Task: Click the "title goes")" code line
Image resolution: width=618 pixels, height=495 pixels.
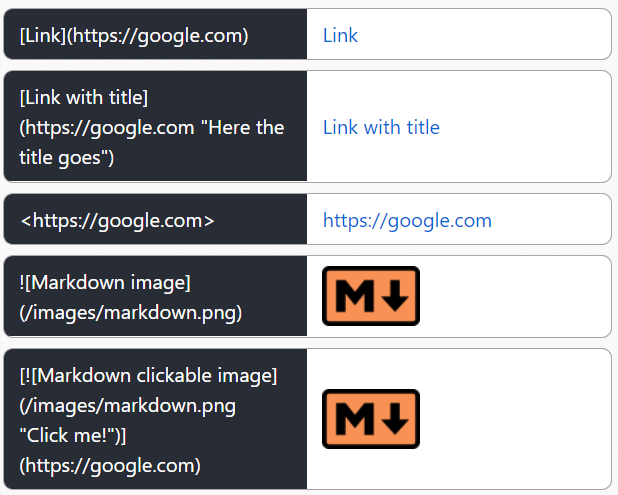Action: pos(67,158)
